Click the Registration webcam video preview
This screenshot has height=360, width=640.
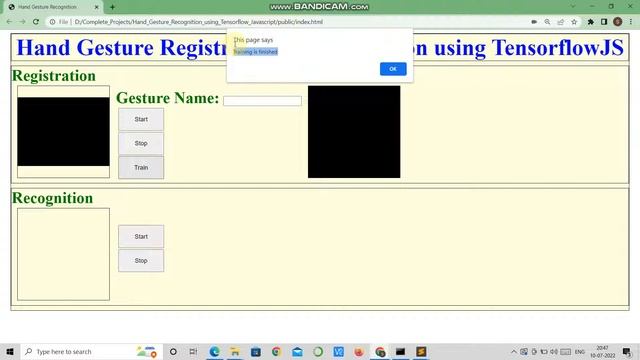(x=63, y=131)
